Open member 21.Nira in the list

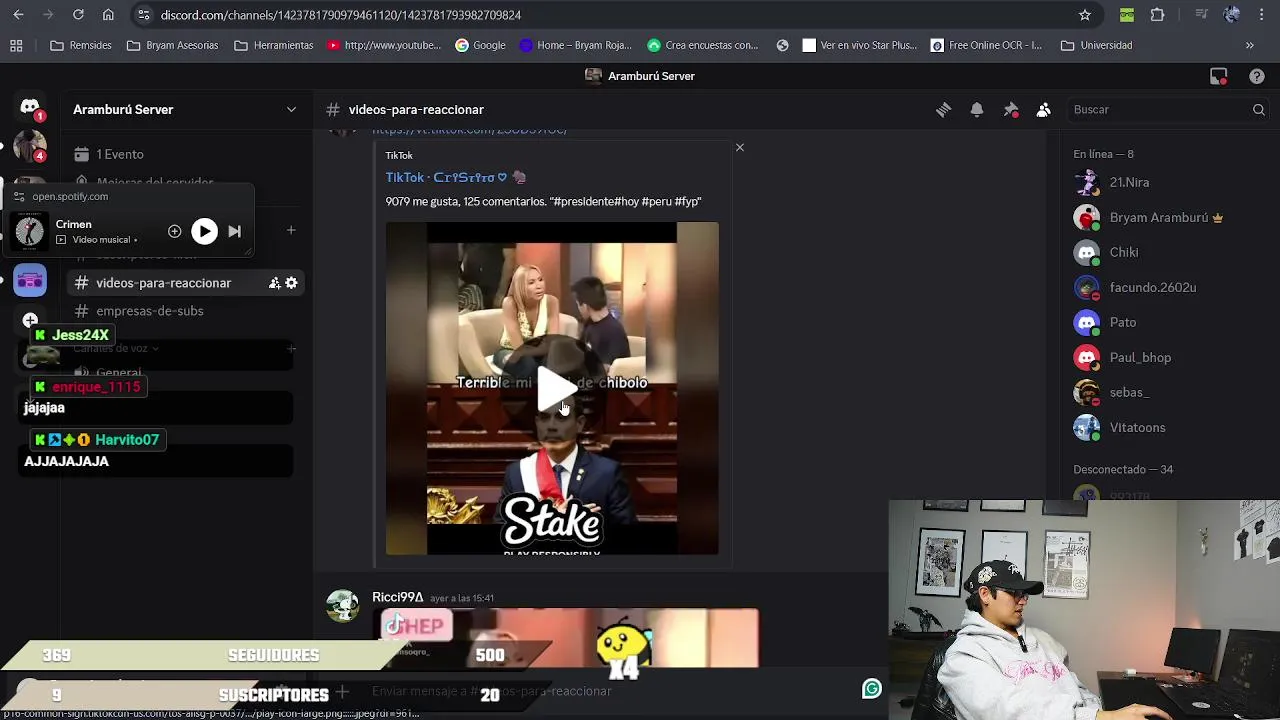pos(1129,182)
